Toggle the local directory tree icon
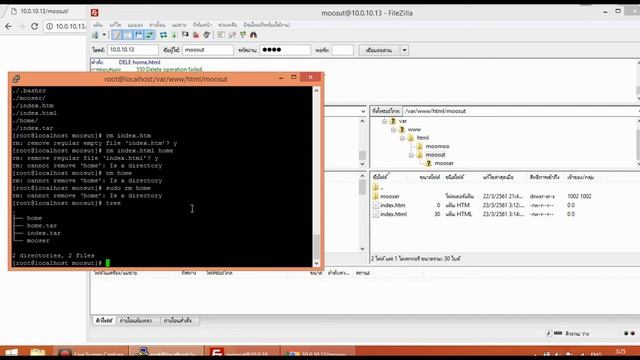The height and width of the screenshot is (360, 640). pos(128,35)
